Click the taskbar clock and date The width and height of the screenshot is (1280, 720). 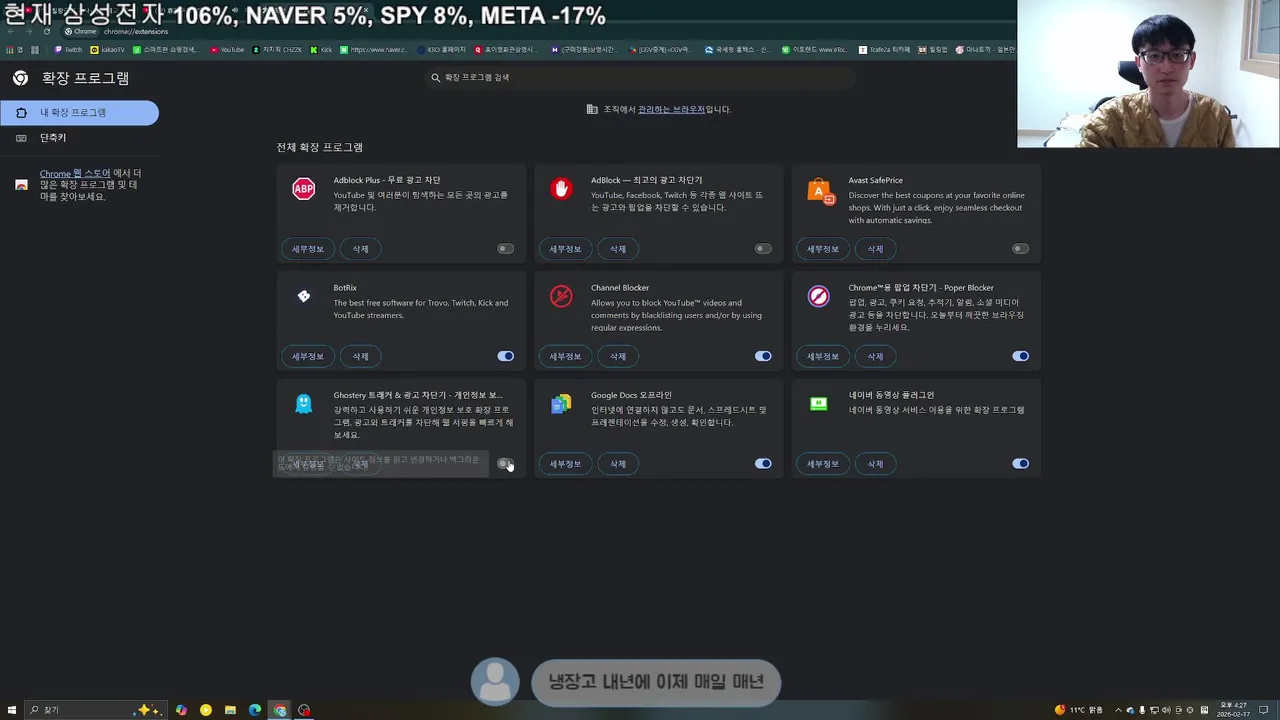pos(1232,710)
